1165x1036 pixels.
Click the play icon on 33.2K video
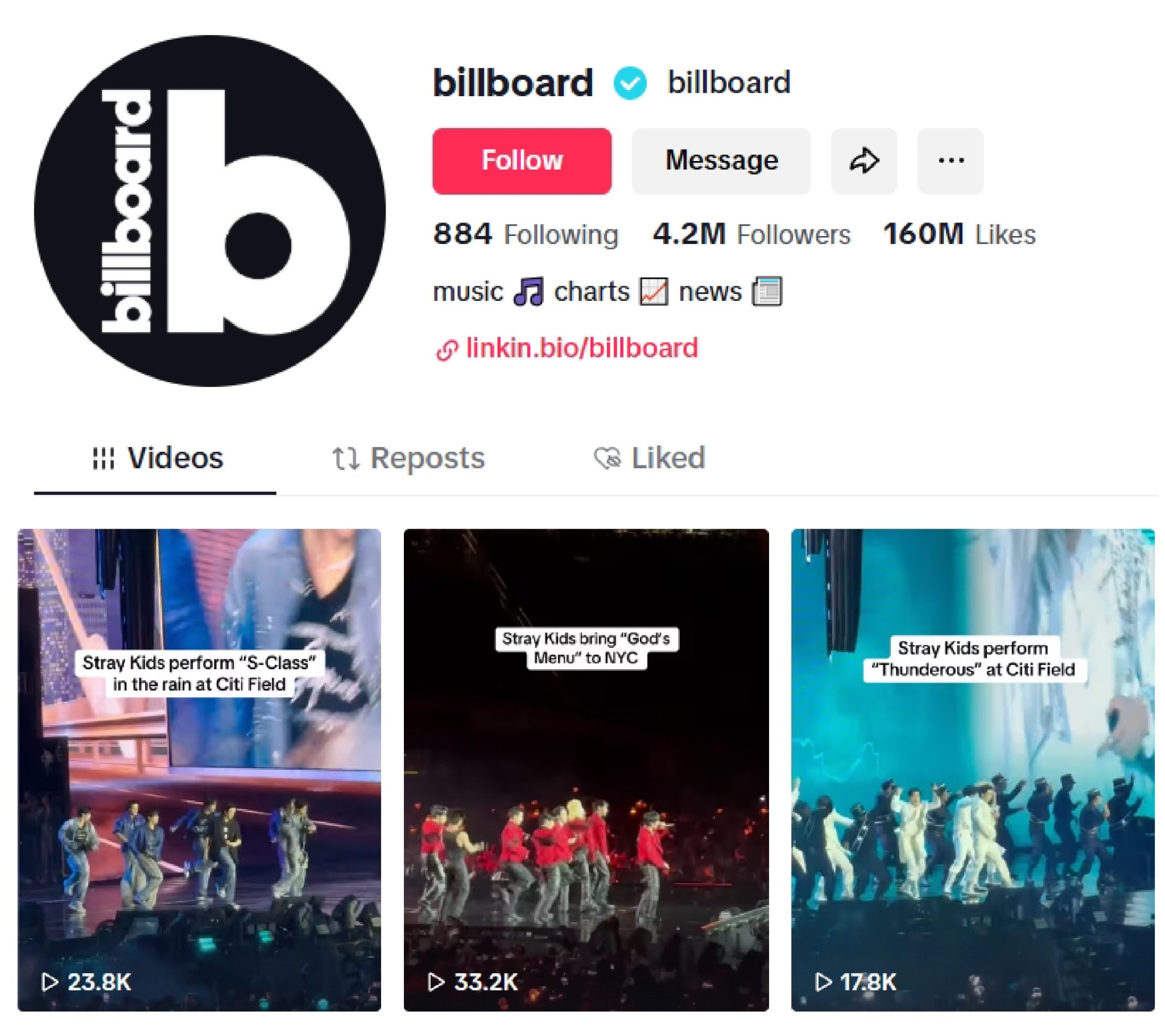click(436, 981)
